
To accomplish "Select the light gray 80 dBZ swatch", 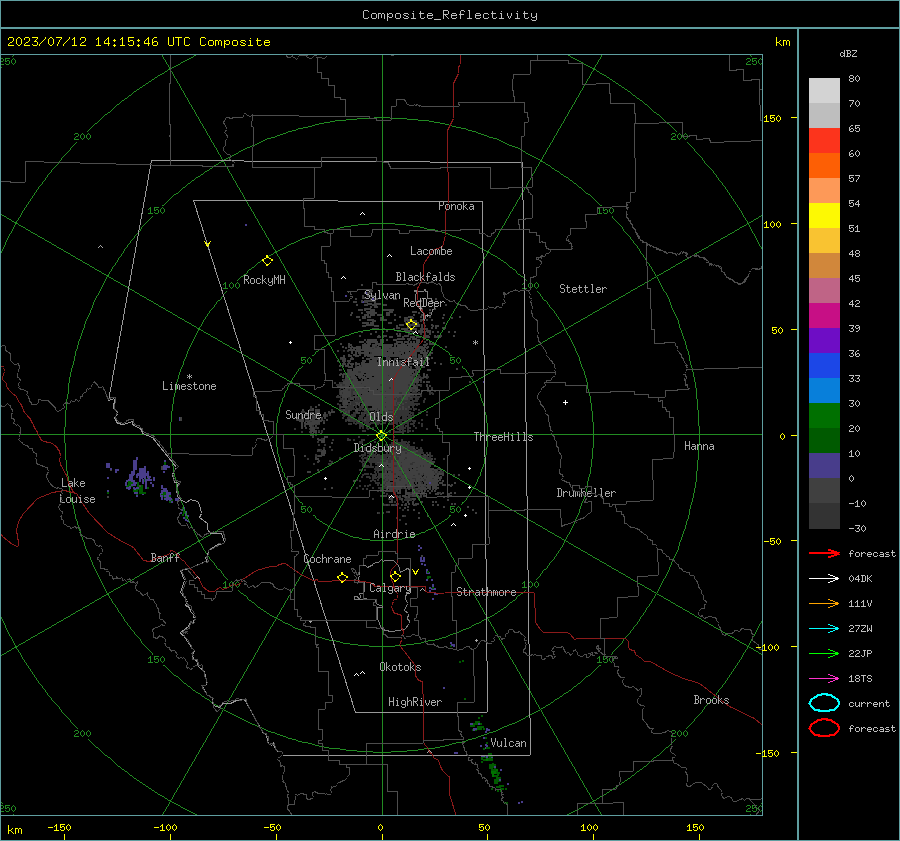I will tap(824, 91).
